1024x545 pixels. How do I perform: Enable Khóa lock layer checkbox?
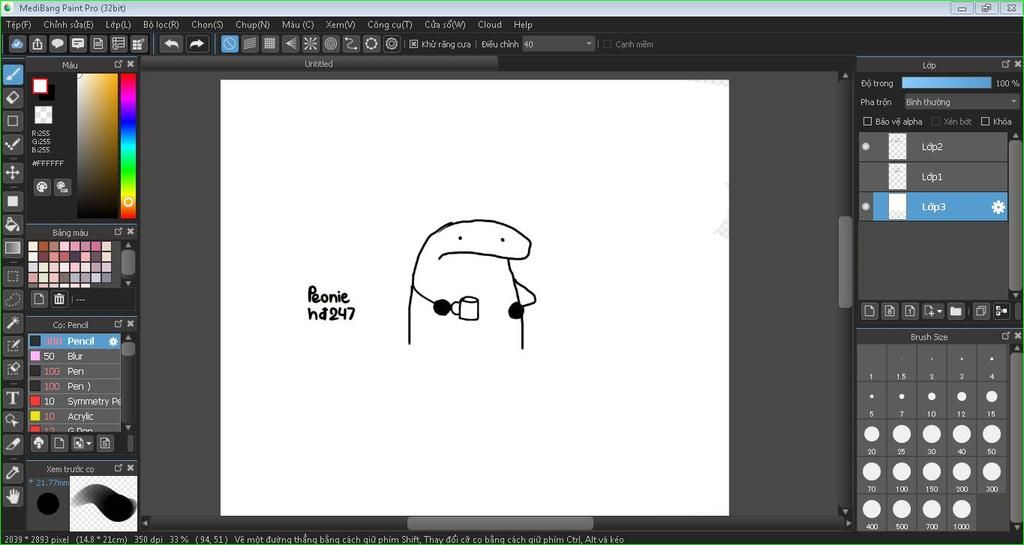click(x=985, y=121)
